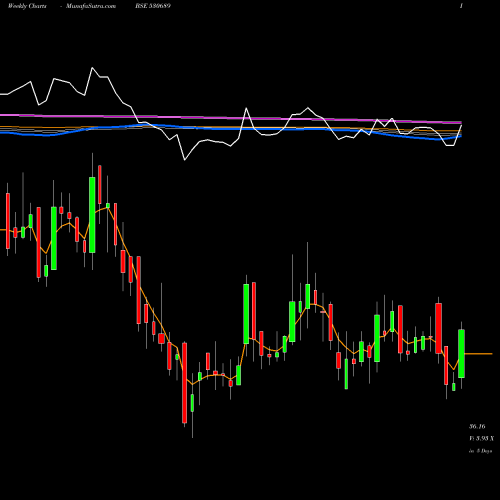
Task: Click the rightmost green candlestick
Action: [x=461, y=354]
